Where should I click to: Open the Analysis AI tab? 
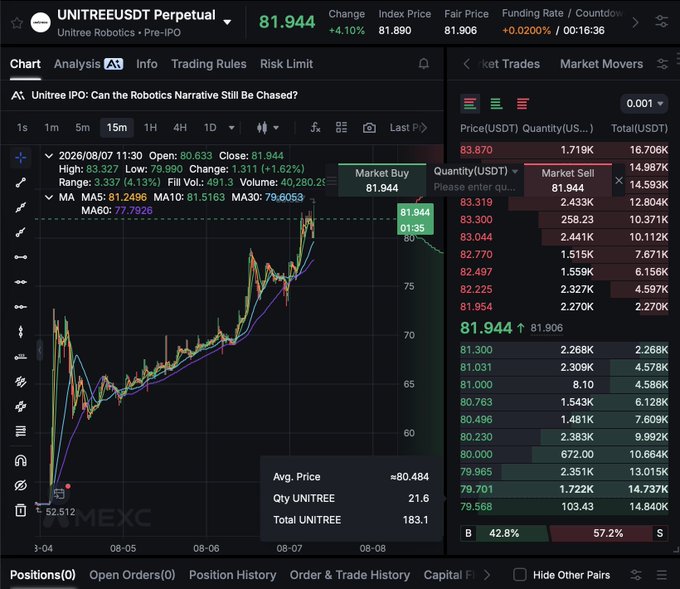pyautogui.click(x=88, y=64)
